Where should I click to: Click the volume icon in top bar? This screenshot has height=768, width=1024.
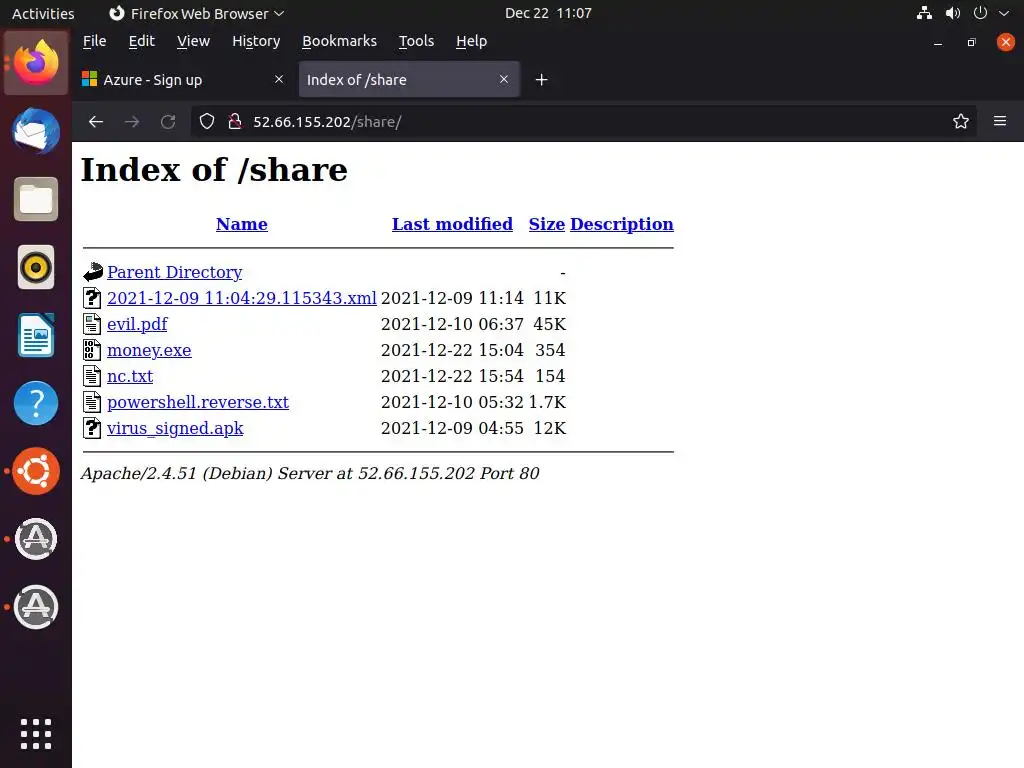point(953,13)
